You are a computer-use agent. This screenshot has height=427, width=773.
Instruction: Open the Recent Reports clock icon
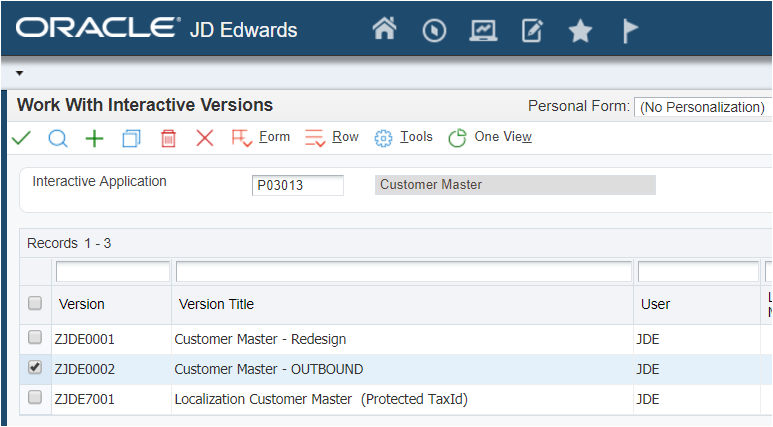tap(434, 31)
